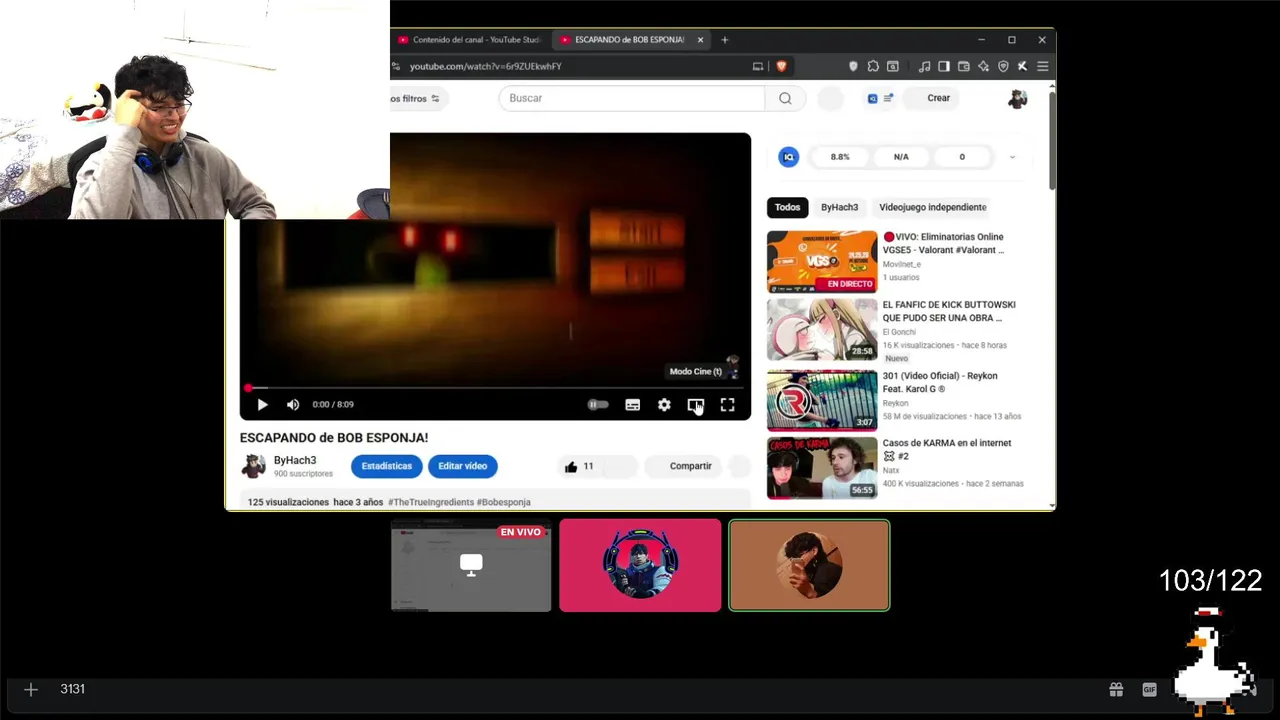
Task: Select the pink gamer avatar participant tile
Action: pyautogui.click(x=640, y=565)
